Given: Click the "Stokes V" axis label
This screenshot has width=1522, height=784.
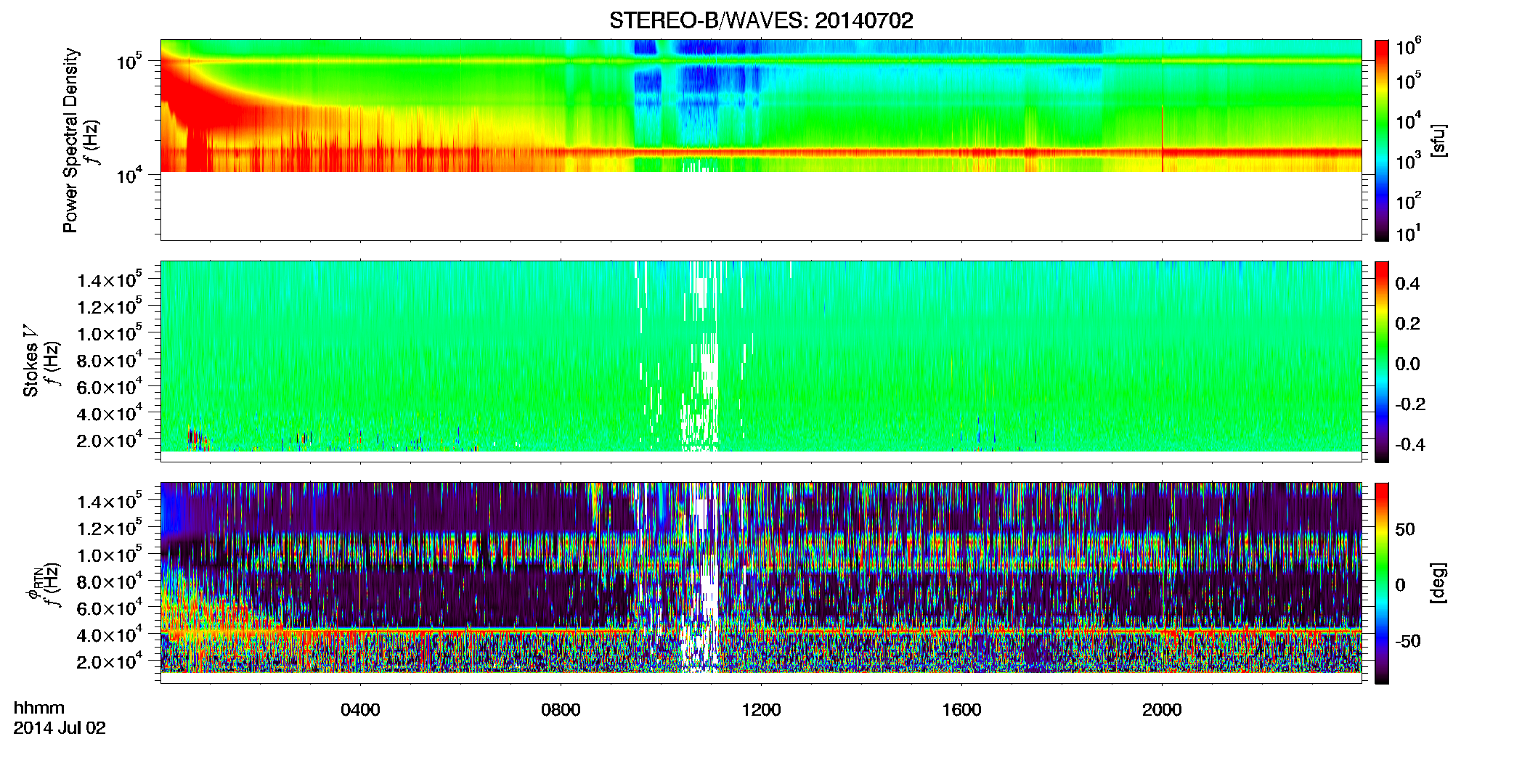Looking at the screenshot, I should point(30,361).
